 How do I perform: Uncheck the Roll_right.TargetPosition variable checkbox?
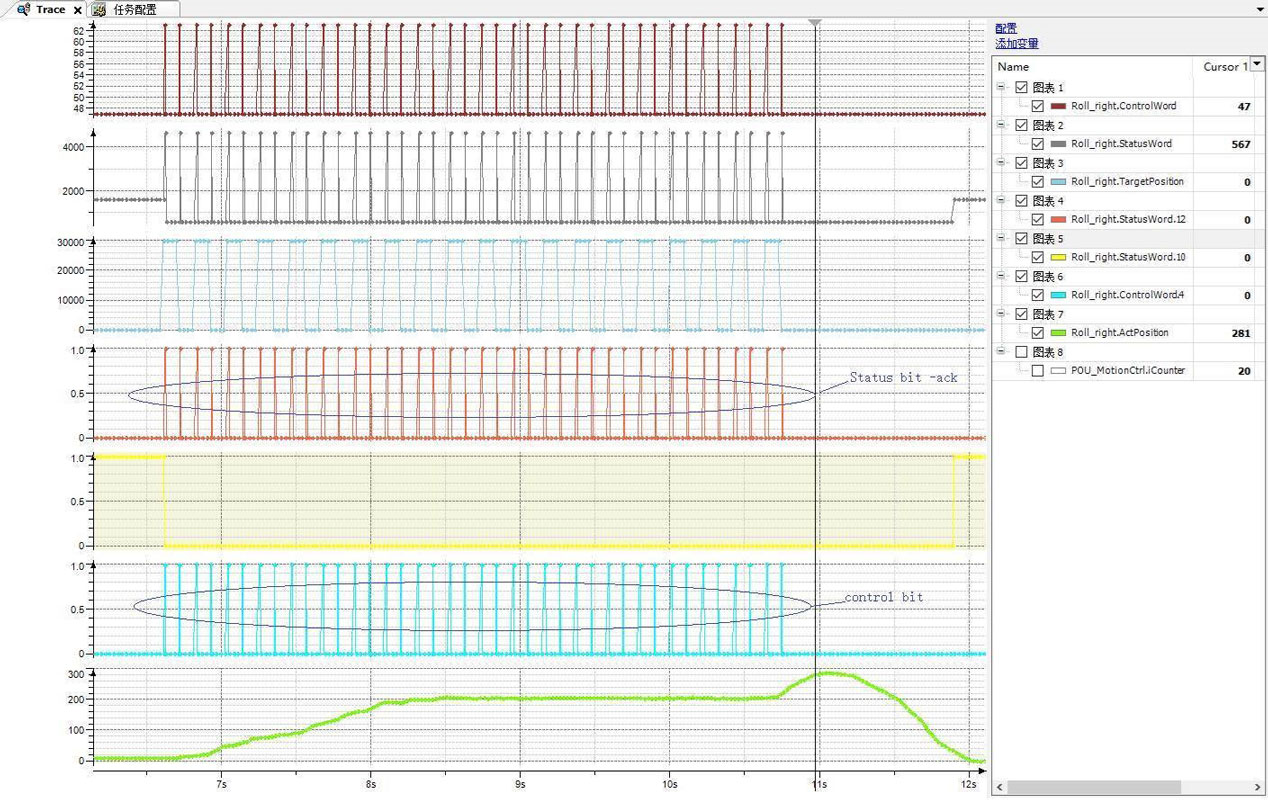1038,181
